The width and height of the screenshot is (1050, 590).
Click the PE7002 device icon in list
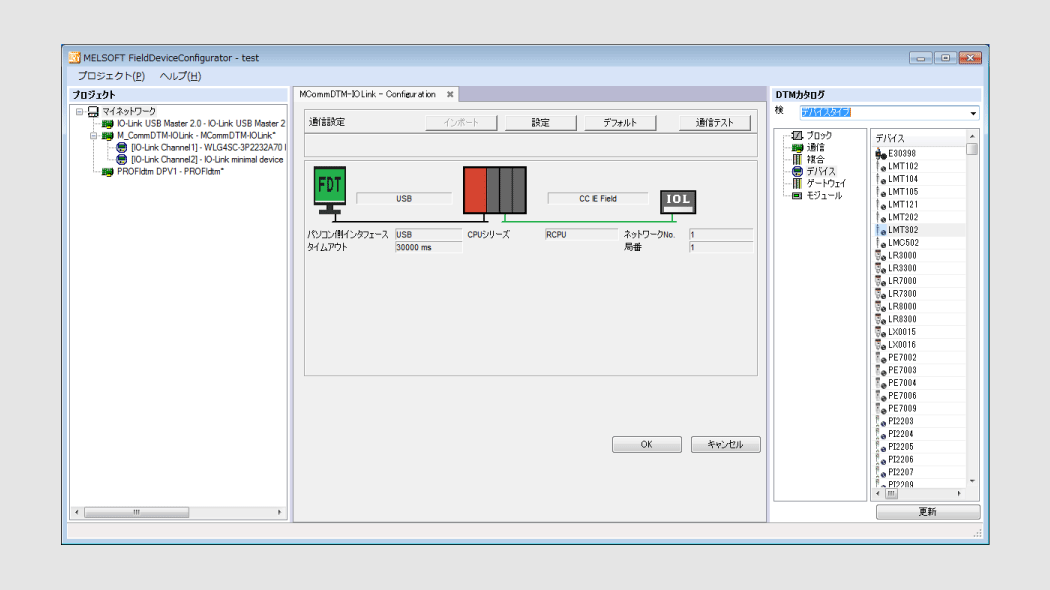(x=881, y=358)
